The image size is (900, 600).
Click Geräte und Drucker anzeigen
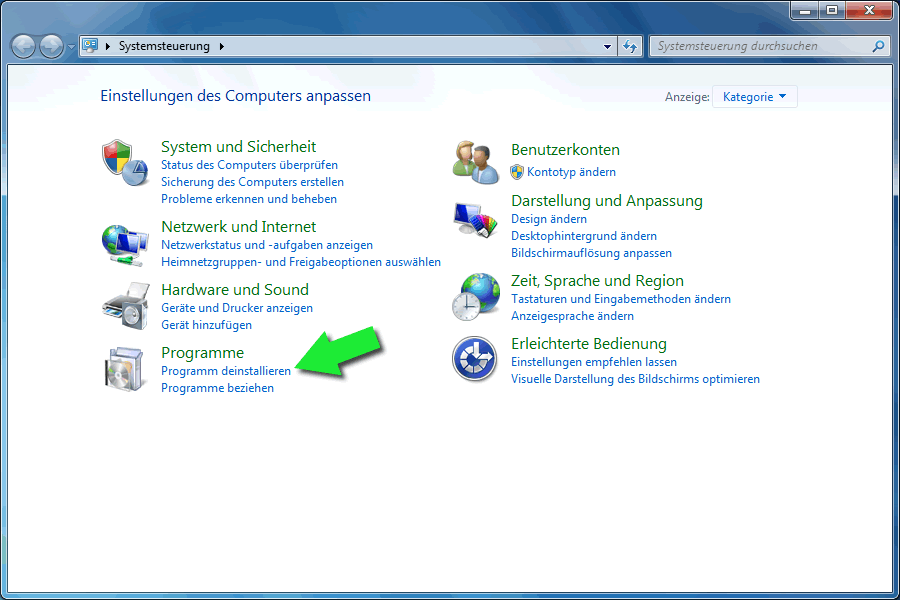point(236,308)
